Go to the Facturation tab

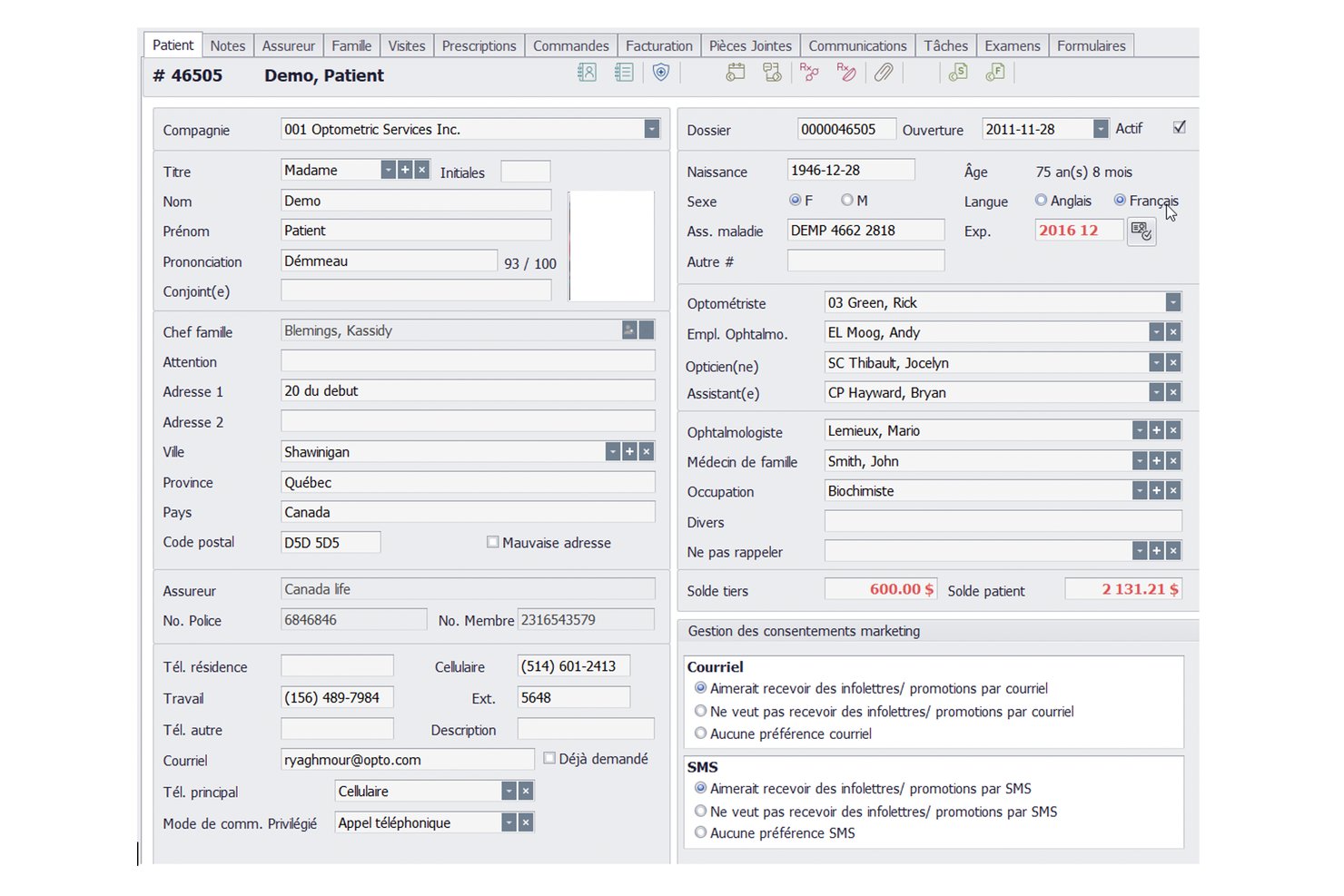point(658,45)
